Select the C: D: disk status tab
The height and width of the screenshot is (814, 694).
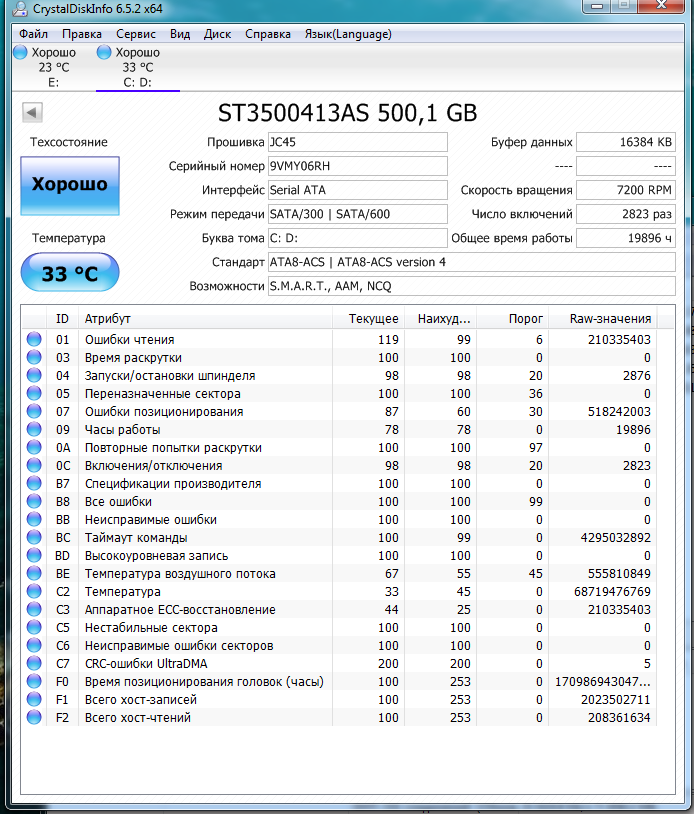(138, 67)
